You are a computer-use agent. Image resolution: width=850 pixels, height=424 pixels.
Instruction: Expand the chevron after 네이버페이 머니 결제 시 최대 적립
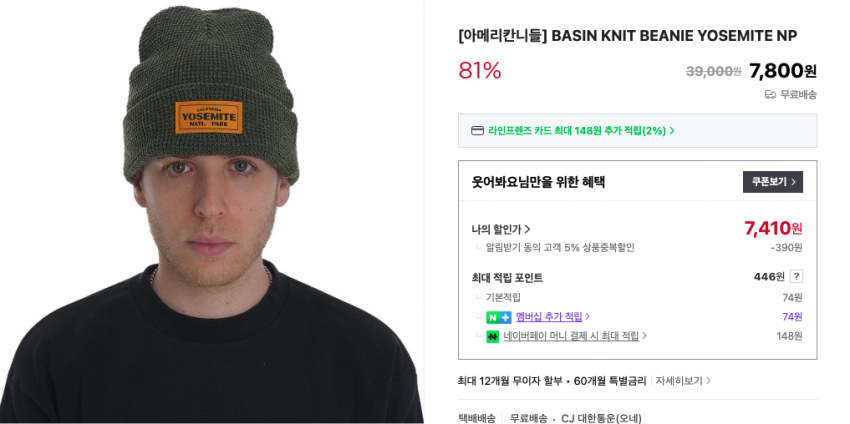point(644,336)
